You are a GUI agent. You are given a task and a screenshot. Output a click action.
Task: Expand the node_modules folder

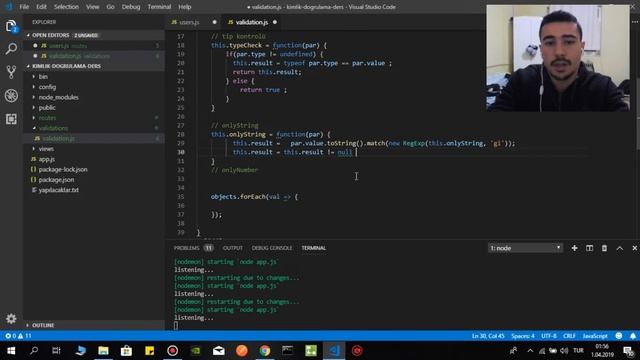tap(58, 97)
